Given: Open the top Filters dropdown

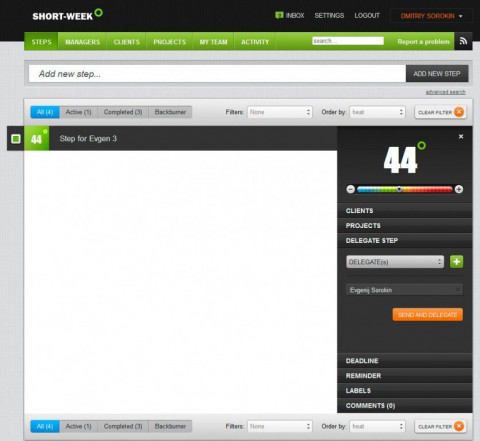Looking at the screenshot, I should 280,112.
